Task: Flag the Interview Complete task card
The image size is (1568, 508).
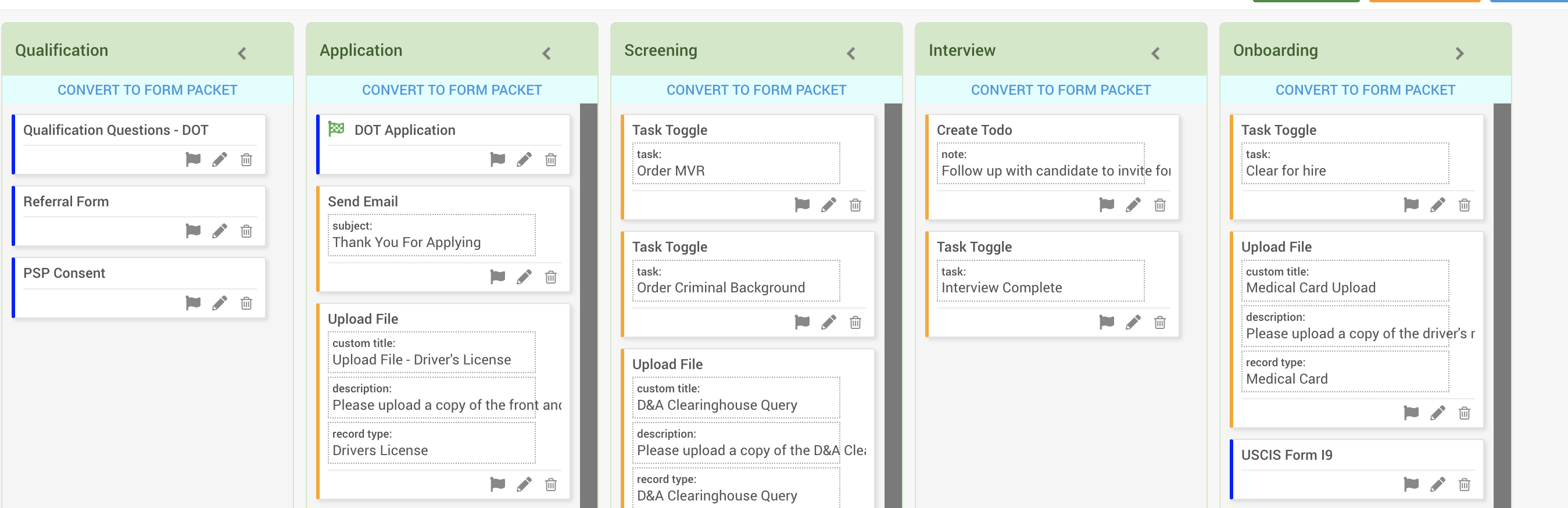Action: pos(1107,322)
